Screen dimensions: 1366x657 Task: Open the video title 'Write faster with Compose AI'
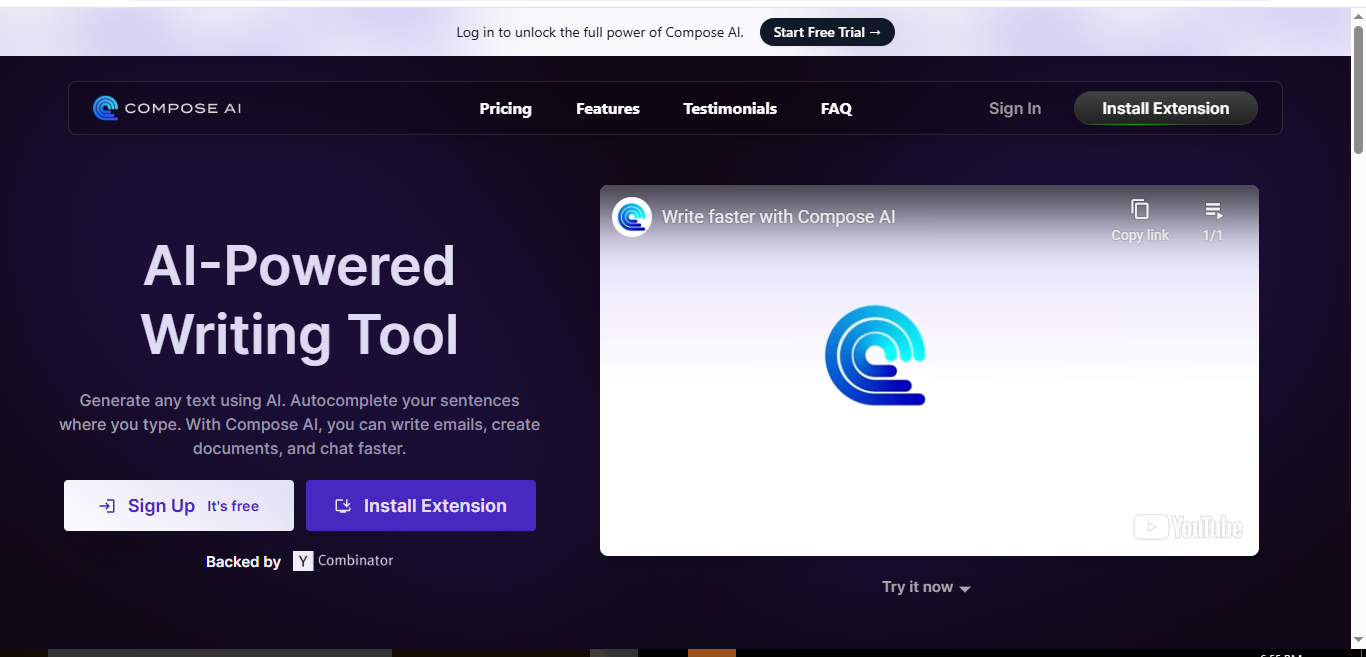pyautogui.click(x=778, y=217)
